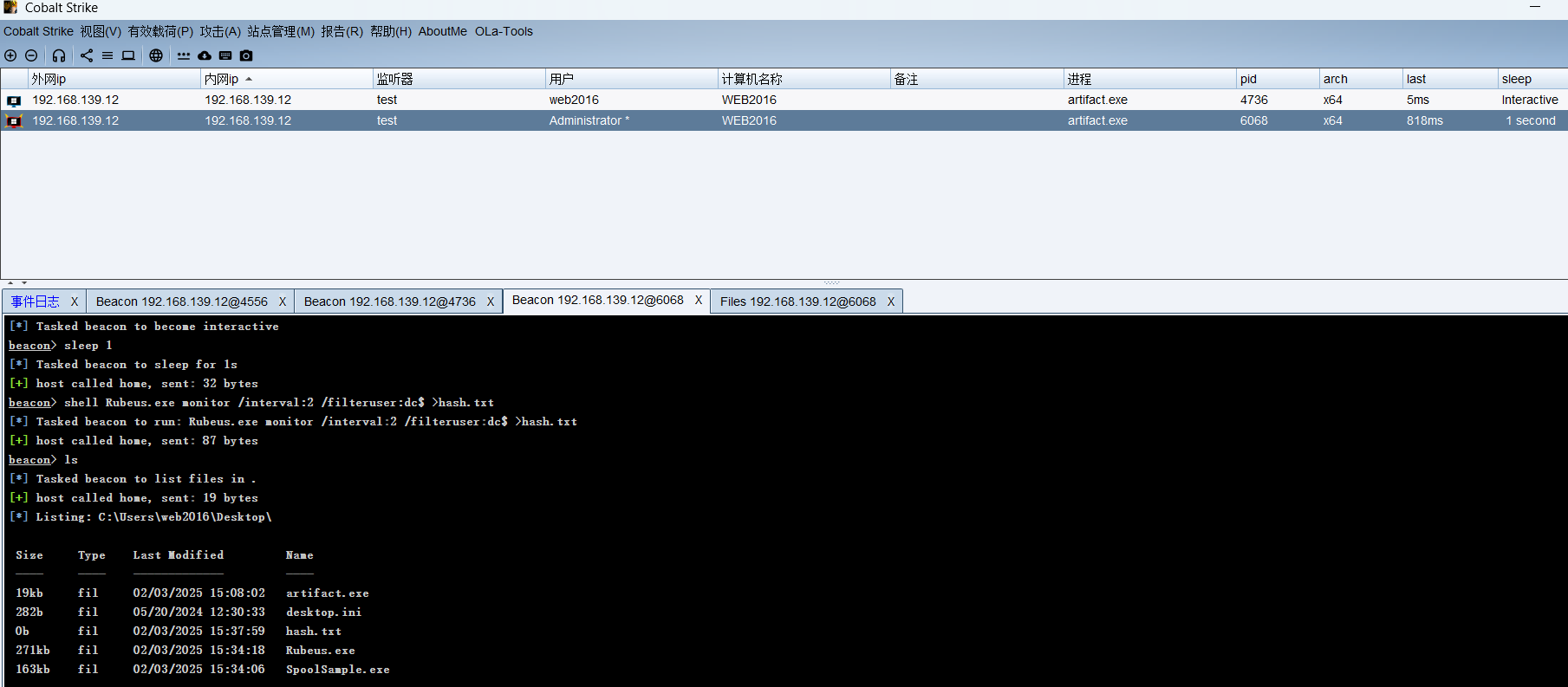The height and width of the screenshot is (687, 1568).
Task: Switch to target table laptop icon
Action: tap(128, 55)
